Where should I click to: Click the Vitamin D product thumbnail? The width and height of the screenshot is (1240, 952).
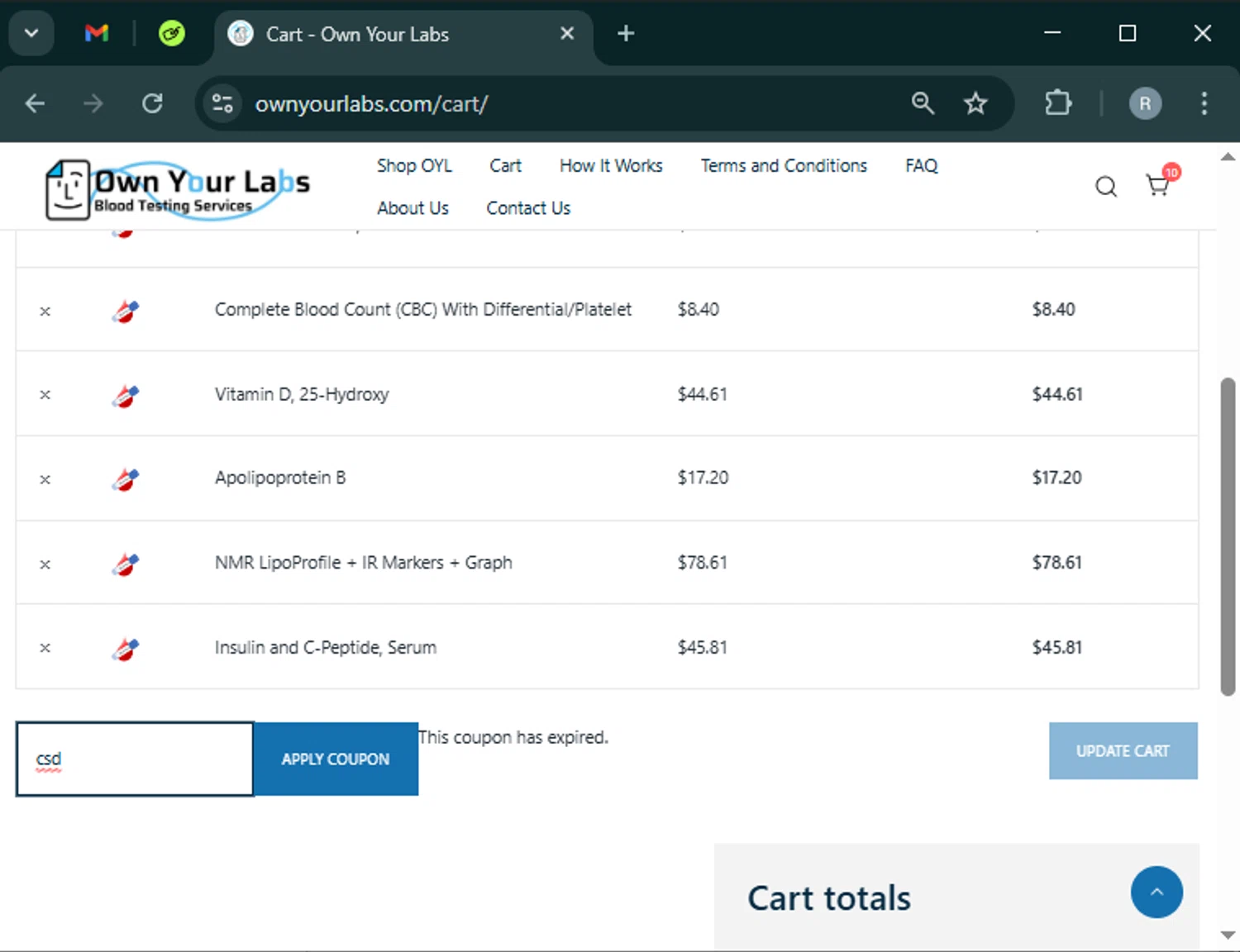click(x=126, y=396)
